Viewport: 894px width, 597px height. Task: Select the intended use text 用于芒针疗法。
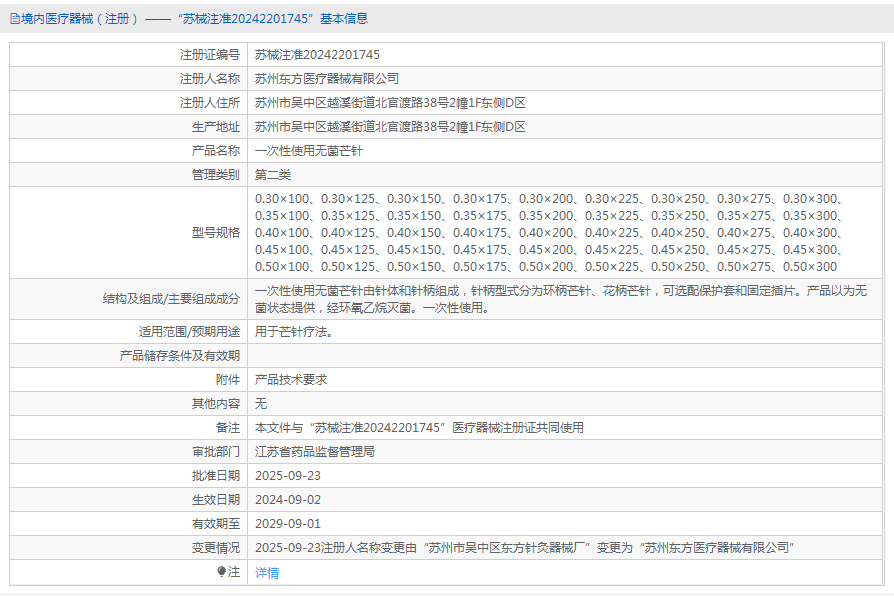(x=294, y=332)
